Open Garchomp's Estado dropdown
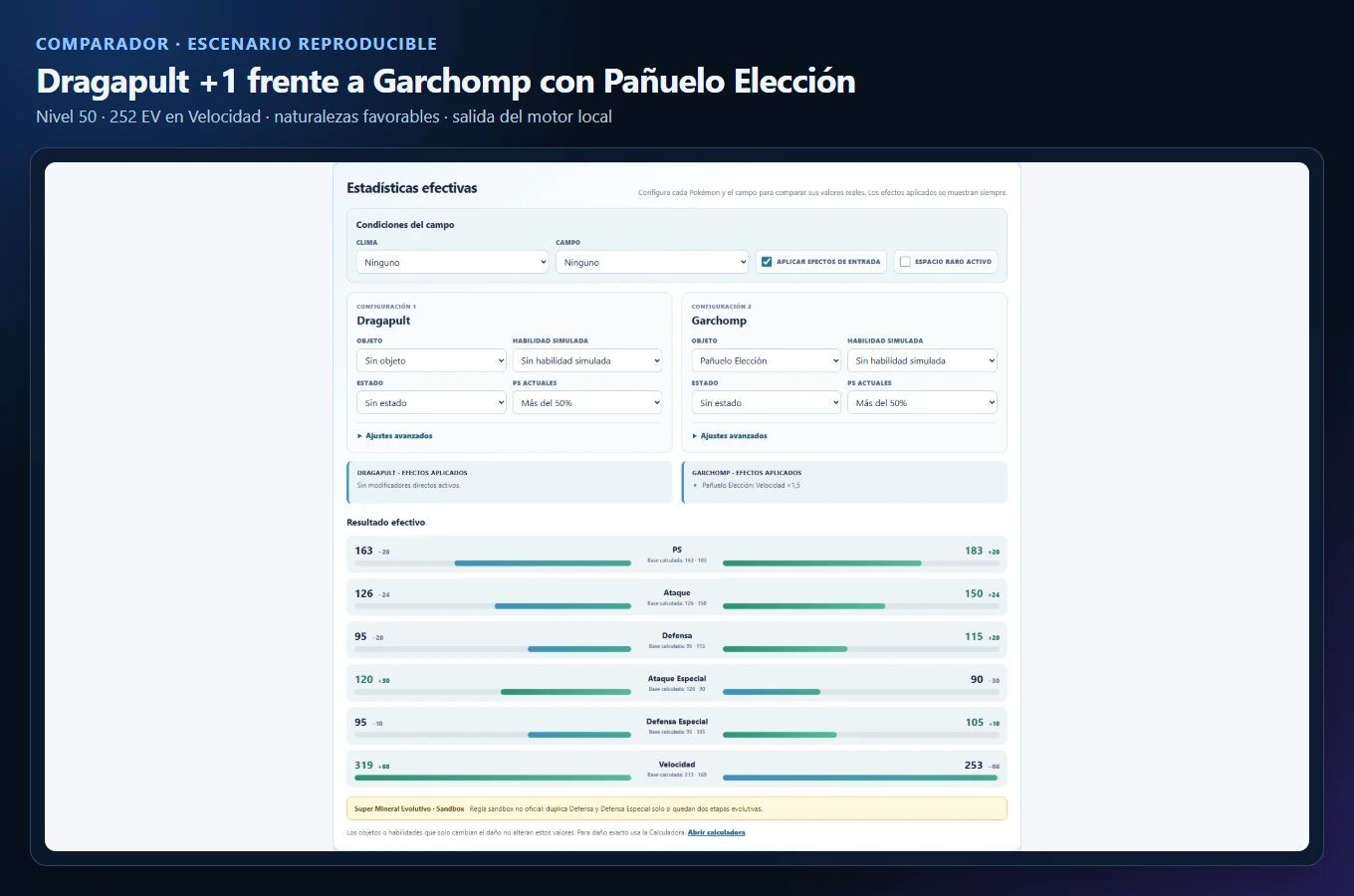 767,402
